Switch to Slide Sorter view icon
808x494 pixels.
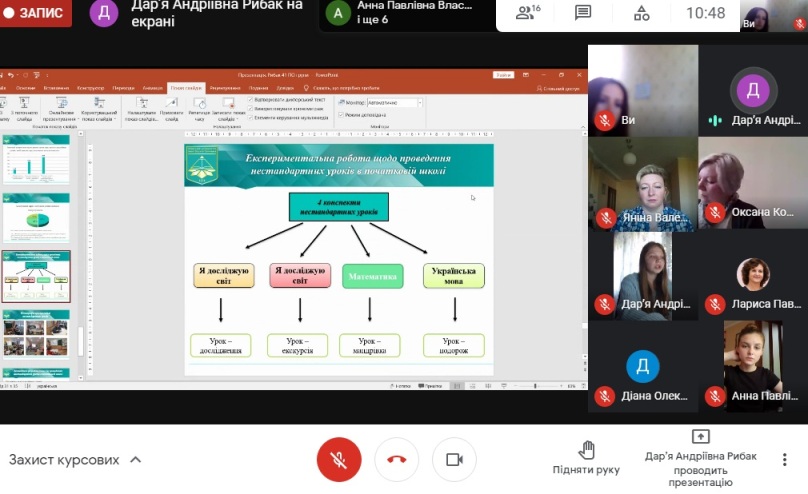(x=472, y=386)
